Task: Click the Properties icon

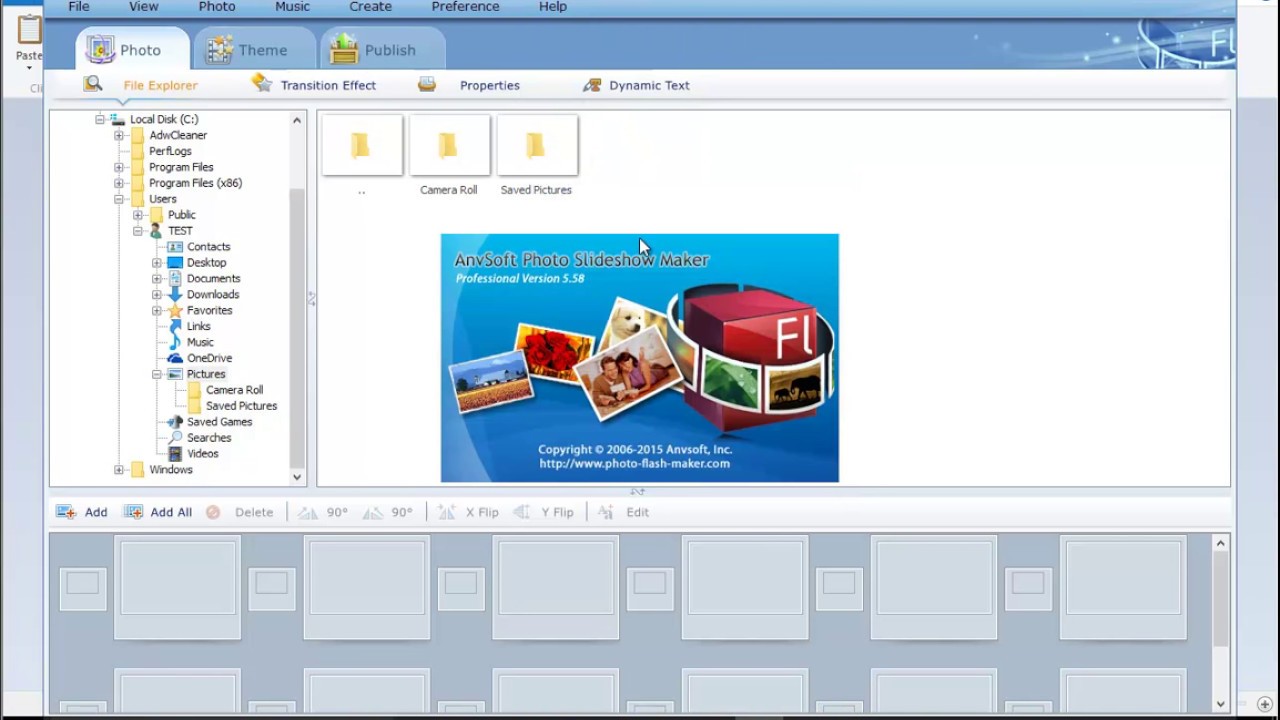Action: pos(427,85)
